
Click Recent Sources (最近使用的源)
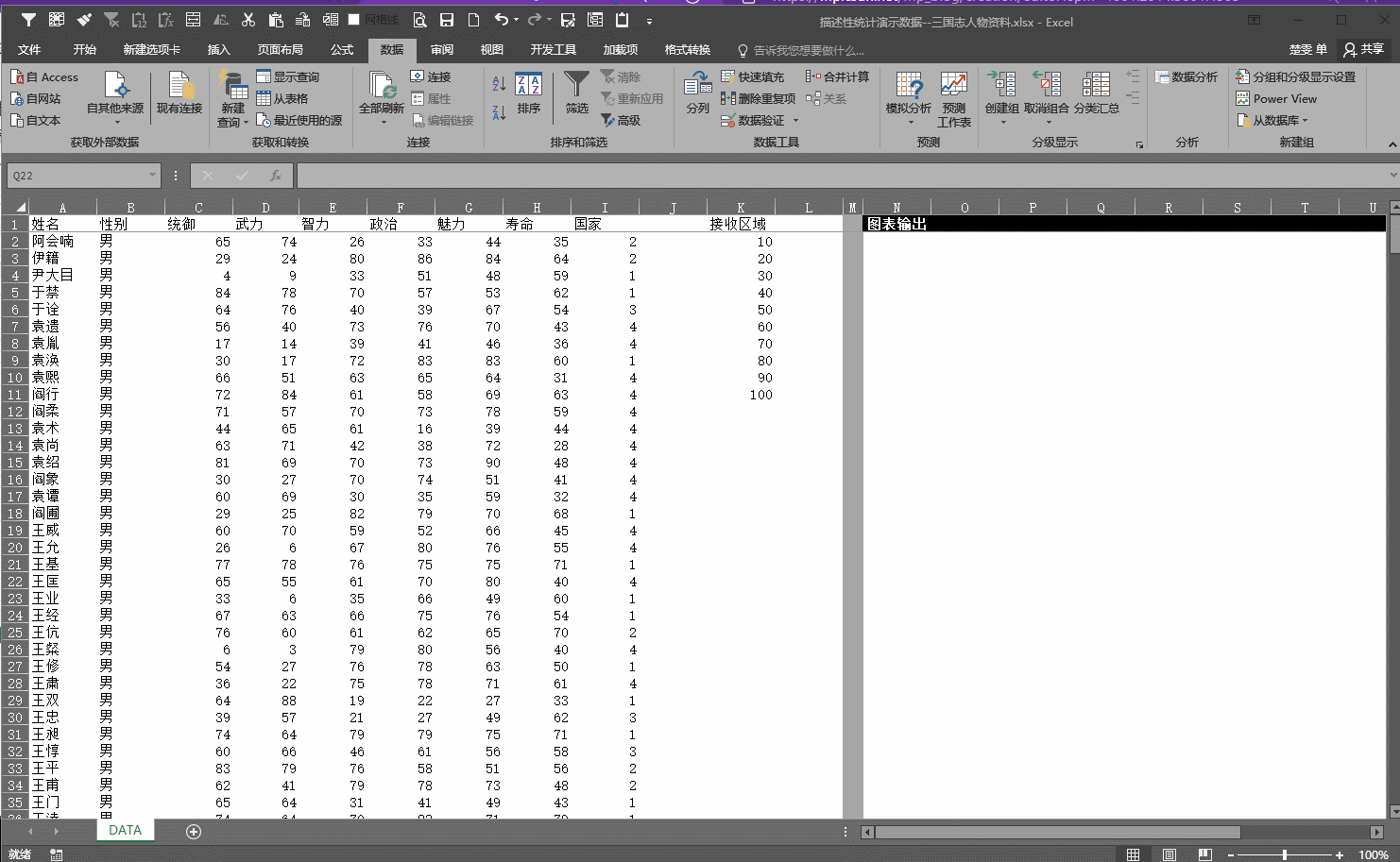(299, 121)
